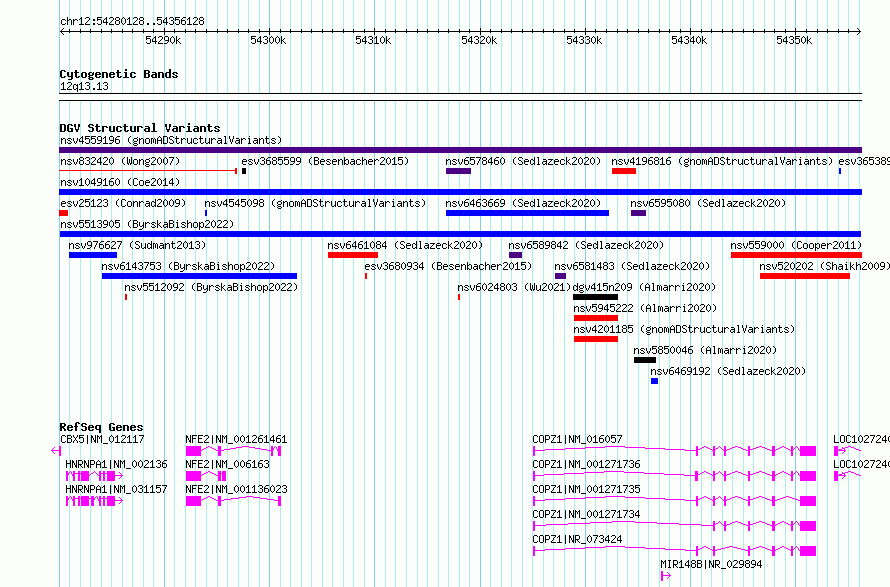
Task: Click nsv6595080 (Sedlazeck2020) label
Action: [x=708, y=203]
